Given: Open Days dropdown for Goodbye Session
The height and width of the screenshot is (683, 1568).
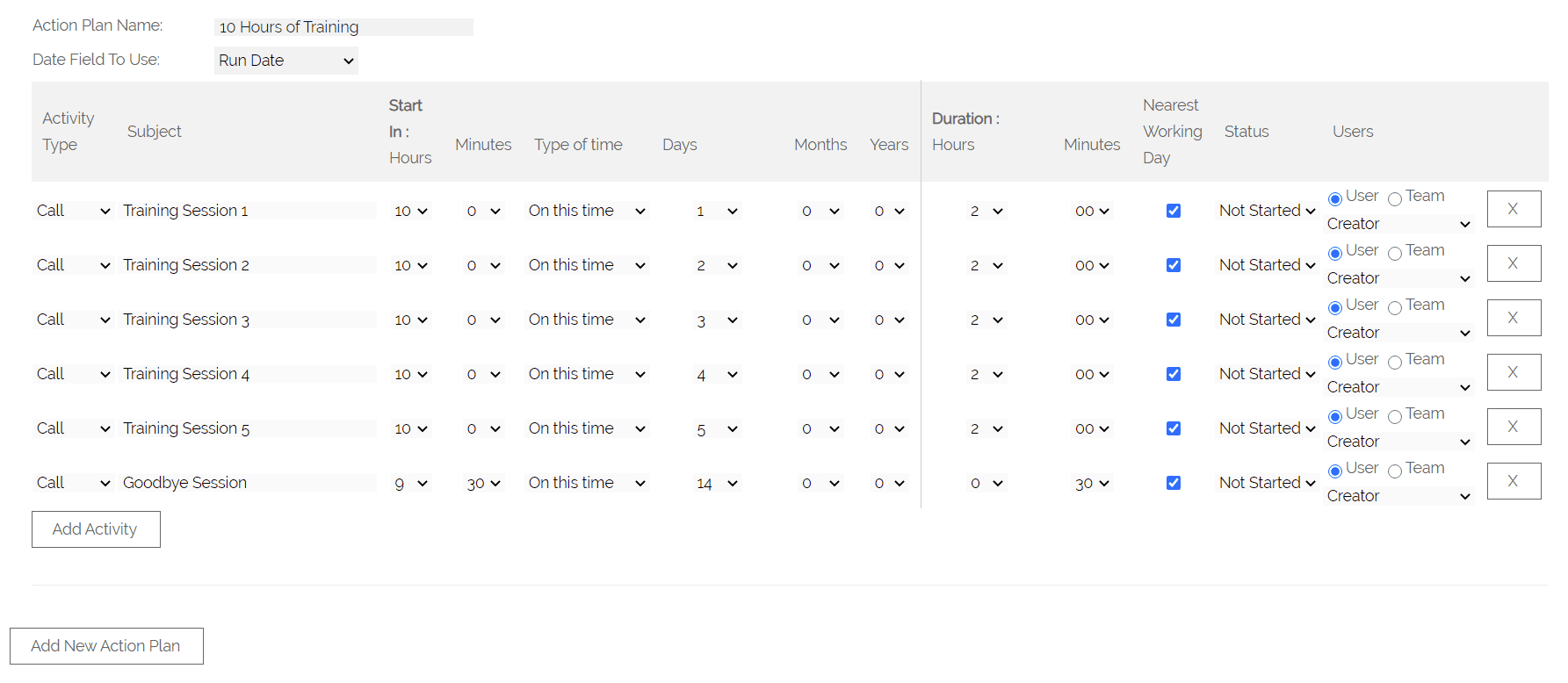Looking at the screenshot, I should (716, 483).
